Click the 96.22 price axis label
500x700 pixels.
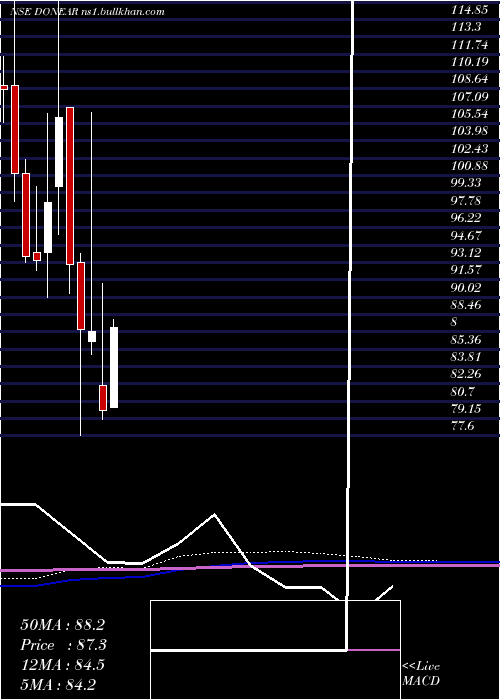coord(466,217)
